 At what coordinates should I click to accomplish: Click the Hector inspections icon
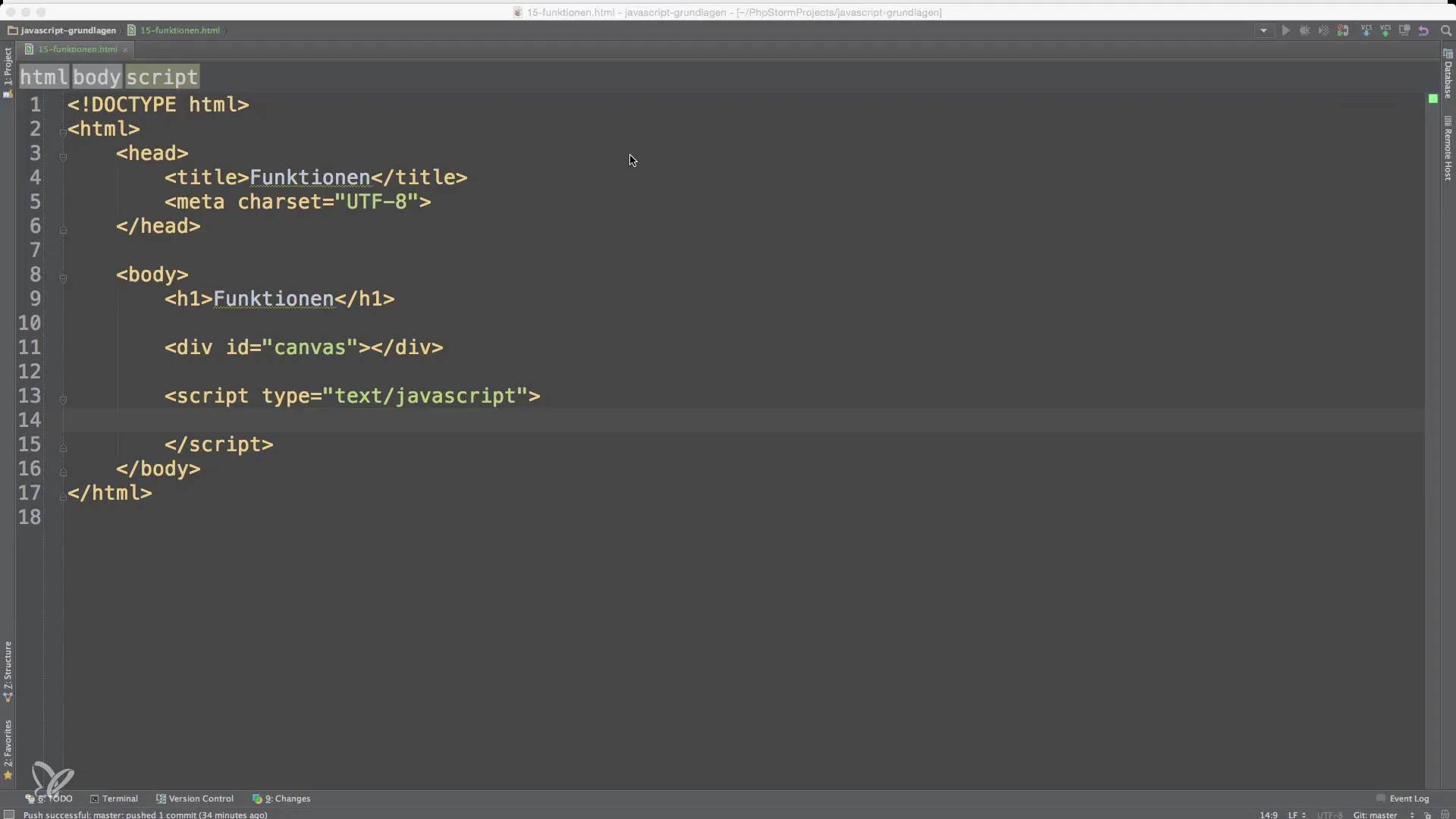pos(1445,815)
